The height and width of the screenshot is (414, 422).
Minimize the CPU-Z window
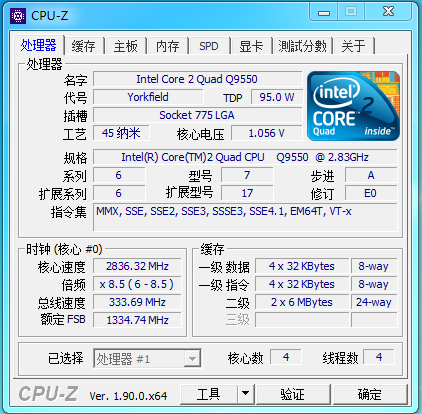click(324, 12)
